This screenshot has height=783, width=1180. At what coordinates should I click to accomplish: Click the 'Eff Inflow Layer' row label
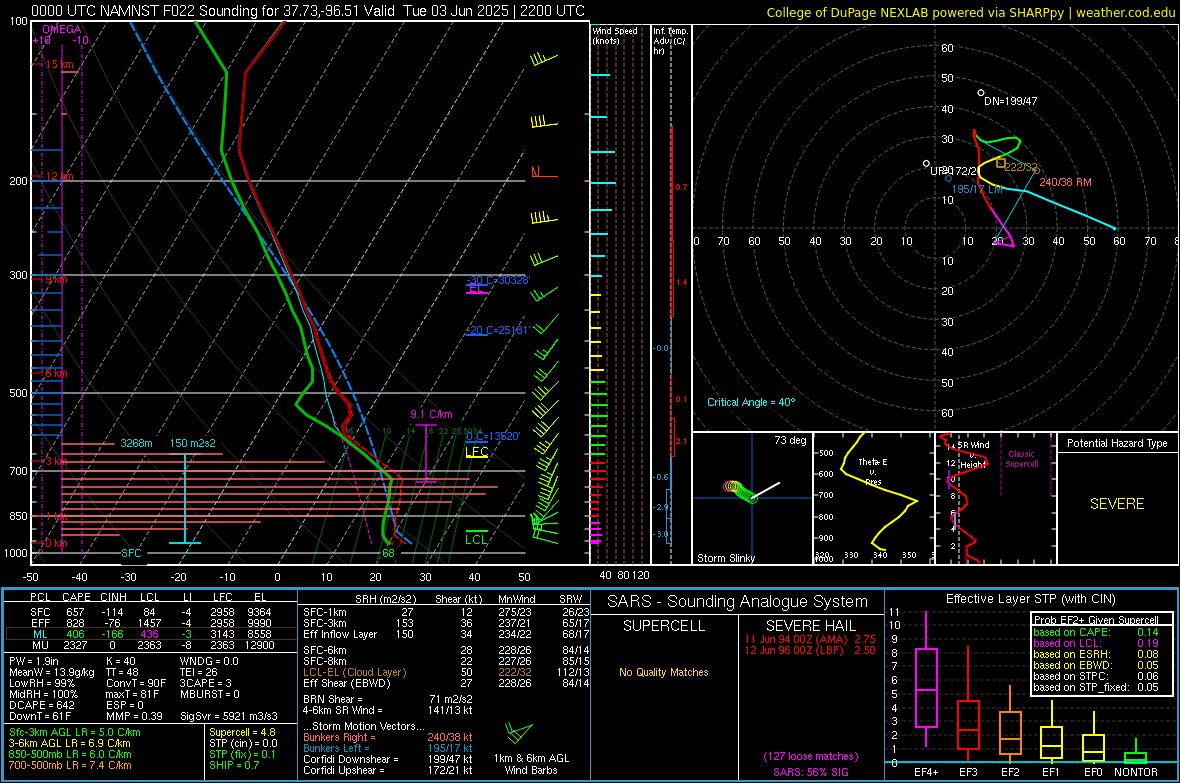340,634
